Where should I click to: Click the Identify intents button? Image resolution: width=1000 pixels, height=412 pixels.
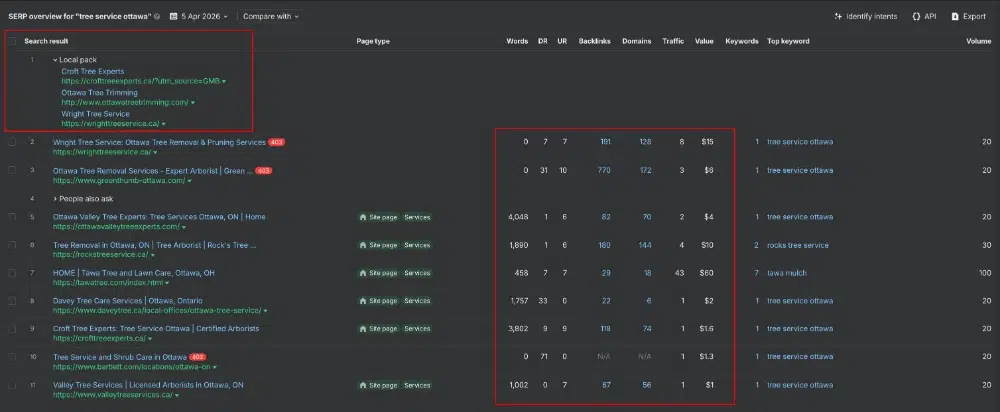[865, 17]
